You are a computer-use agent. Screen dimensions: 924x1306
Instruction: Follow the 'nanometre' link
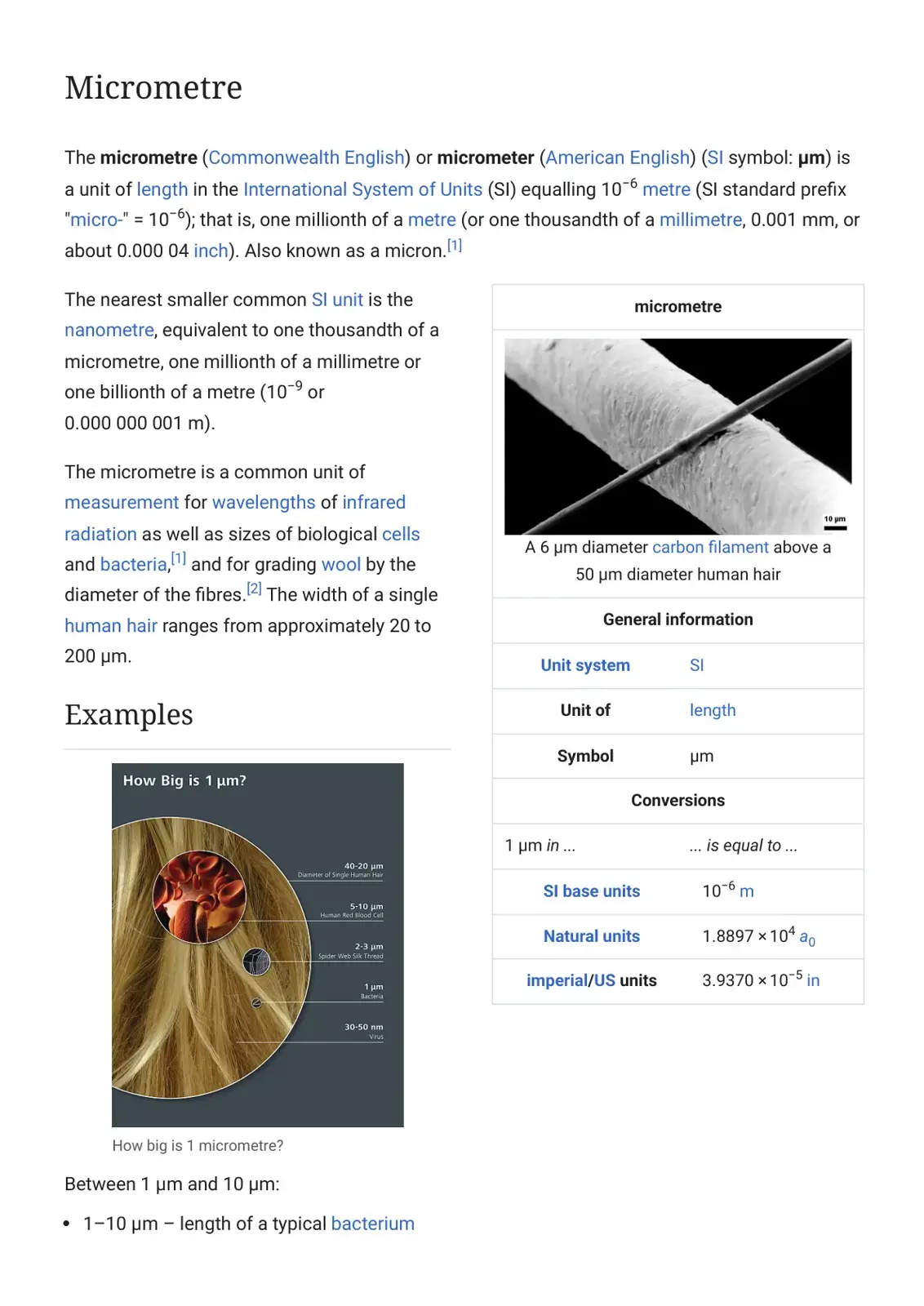coord(109,330)
